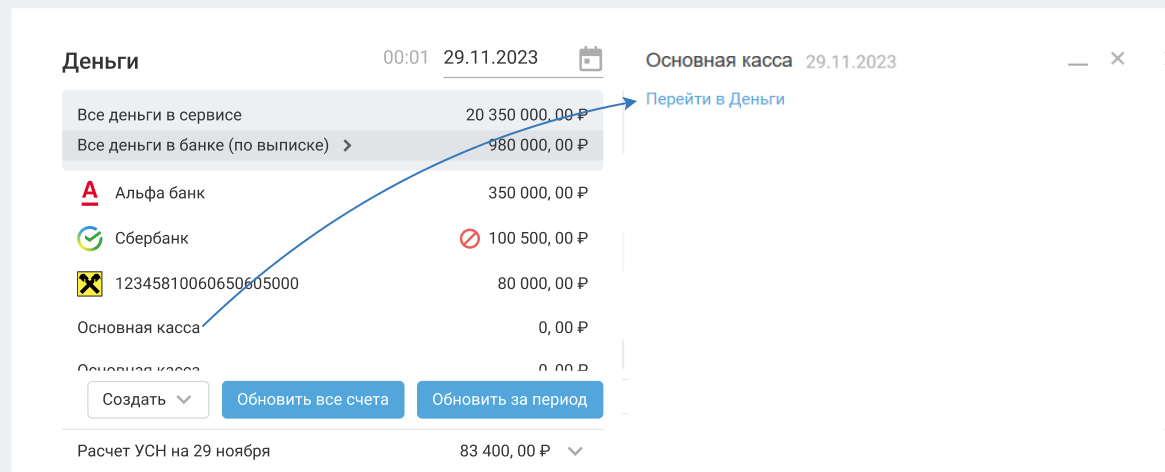Click the 83 400,00 ₽ tax amount
The height and width of the screenshot is (472, 1165).
pos(505,451)
